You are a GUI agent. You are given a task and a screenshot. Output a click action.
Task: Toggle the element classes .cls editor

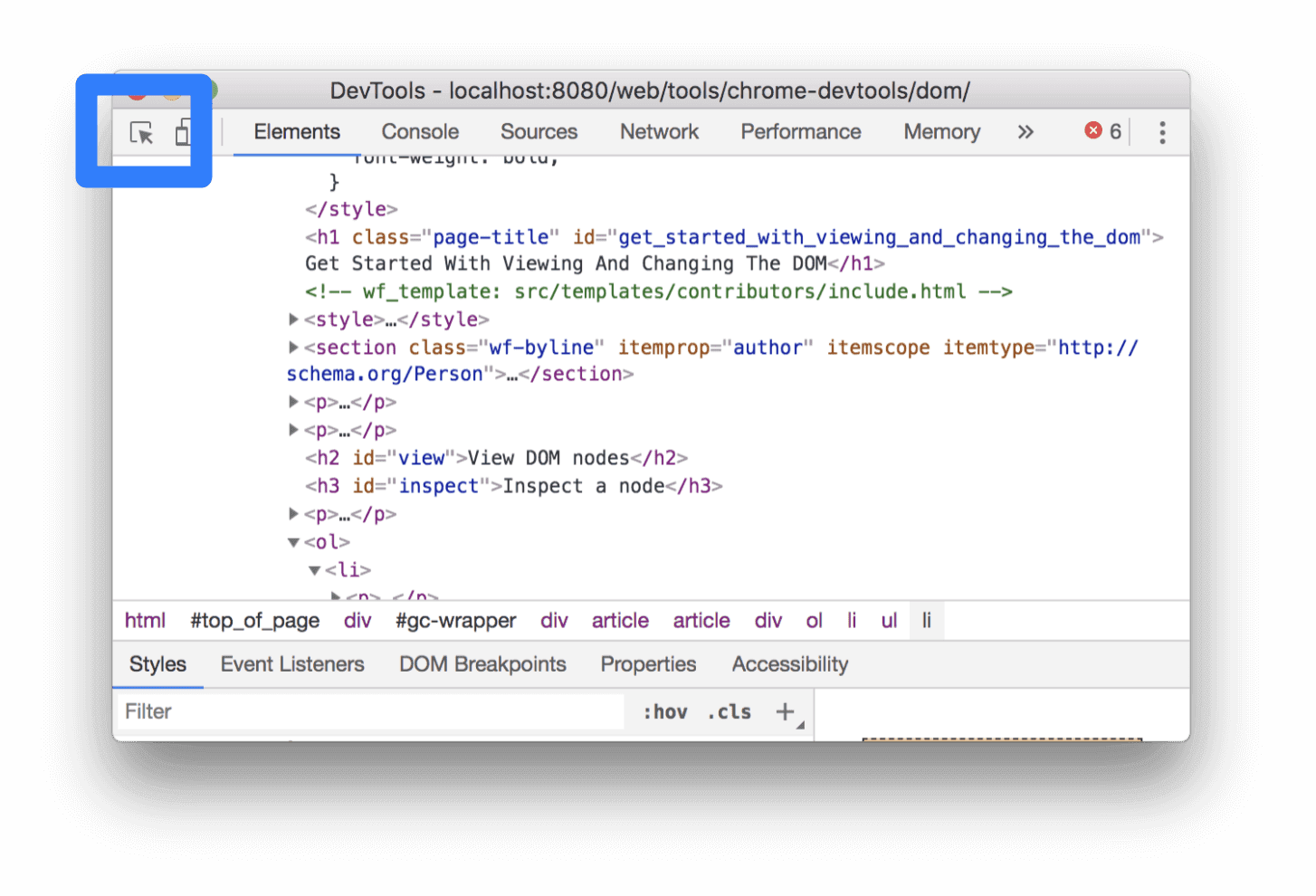coord(729,711)
